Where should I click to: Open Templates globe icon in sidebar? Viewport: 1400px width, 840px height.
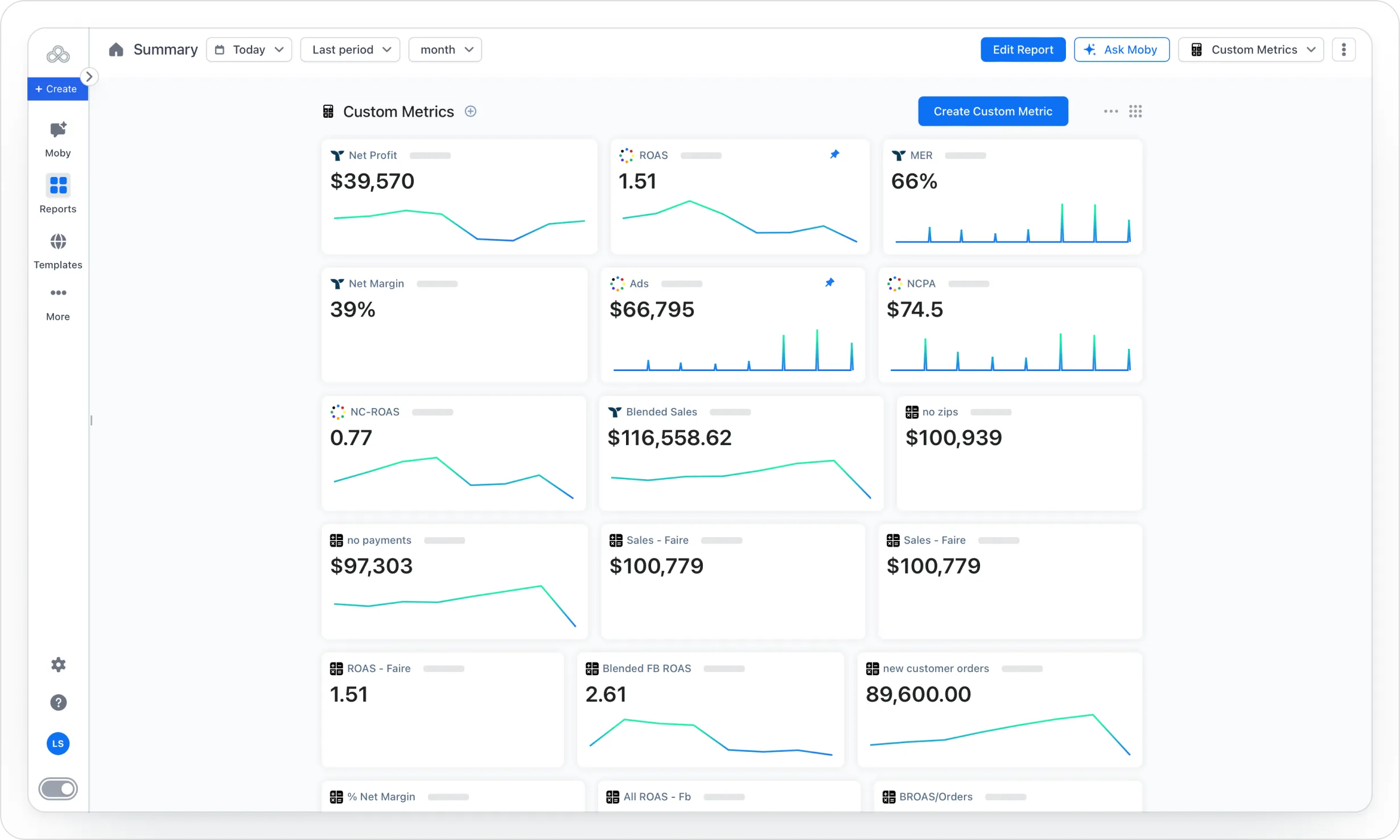(x=58, y=241)
